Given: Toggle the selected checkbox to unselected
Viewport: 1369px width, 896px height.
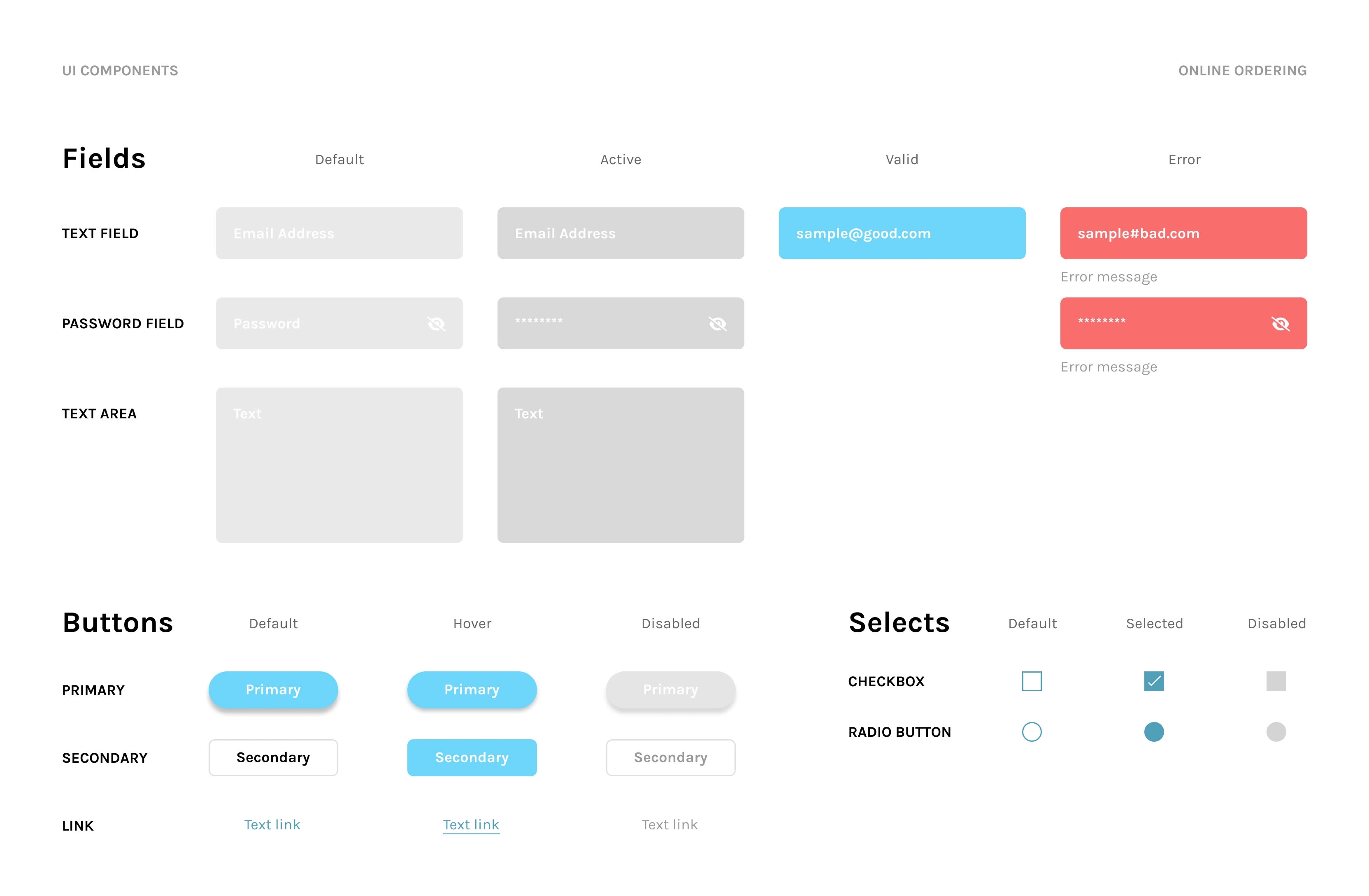Looking at the screenshot, I should 1153,681.
